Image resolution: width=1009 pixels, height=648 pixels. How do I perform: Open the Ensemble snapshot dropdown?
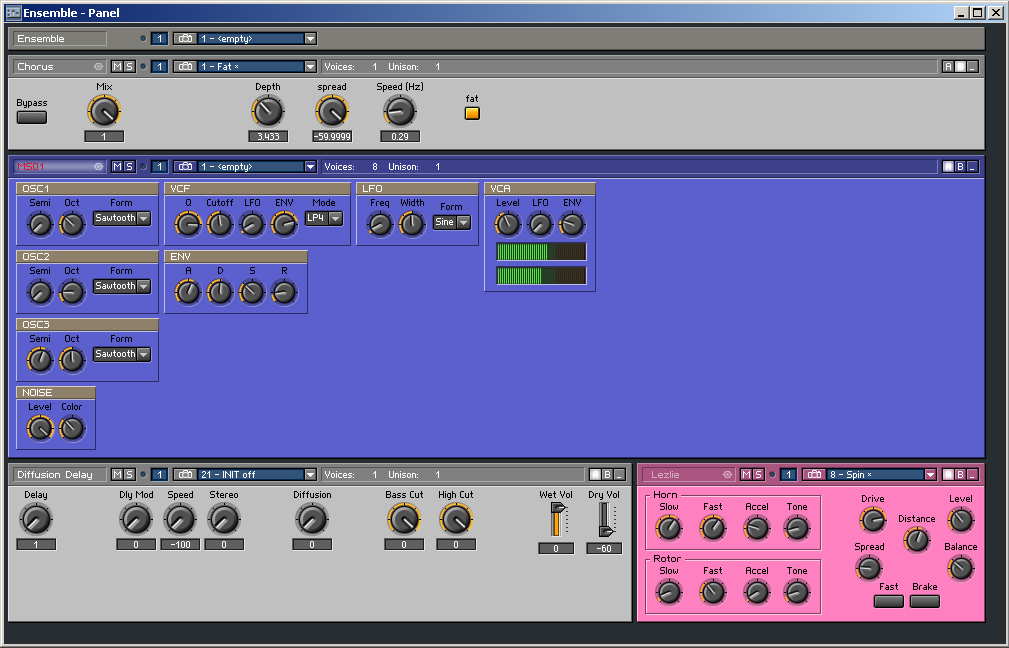click(x=310, y=39)
